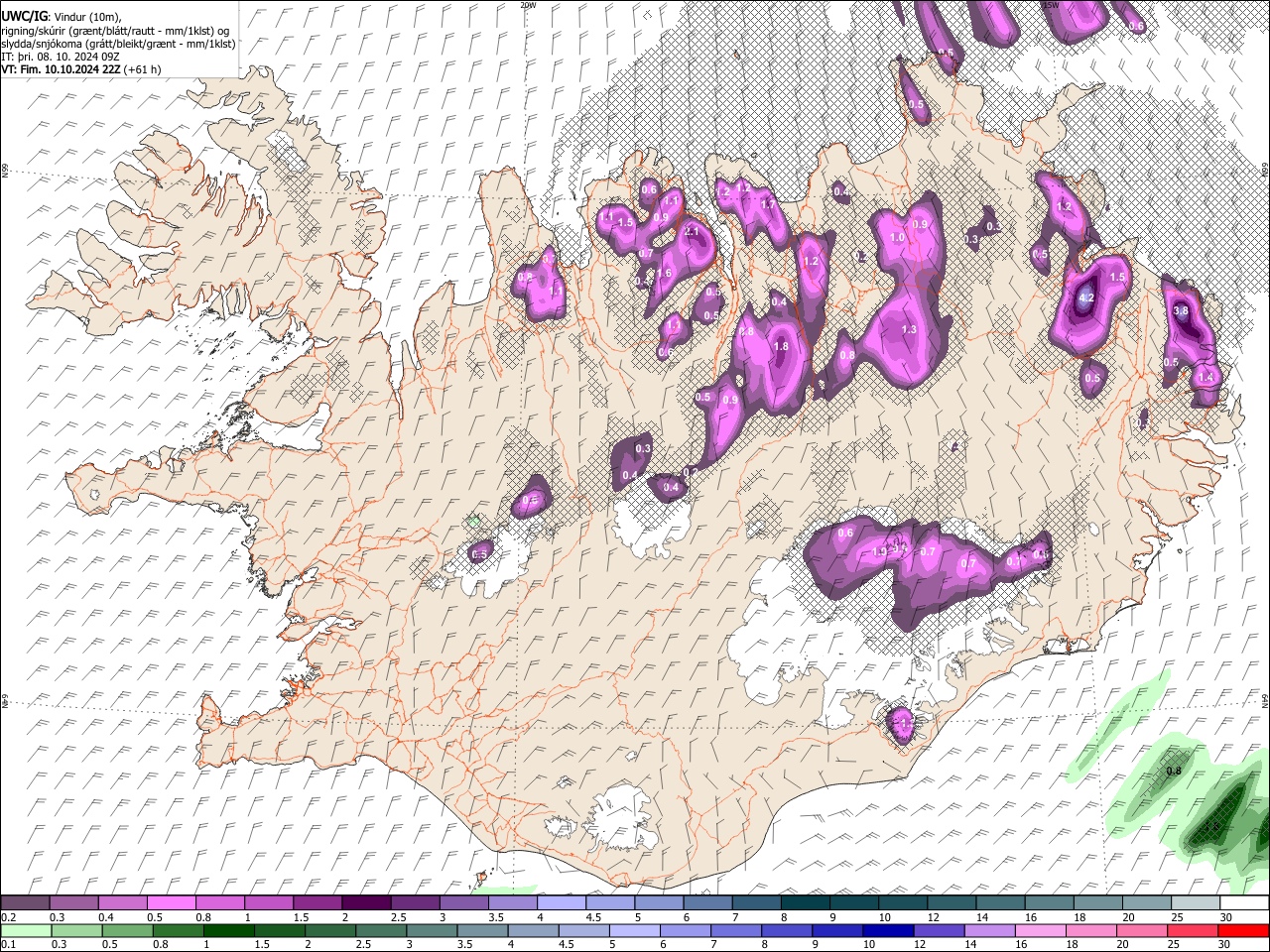This screenshot has height=952, width=1270.
Task: Click the bright red swatch in the lower rain legend
Action: (1243, 930)
